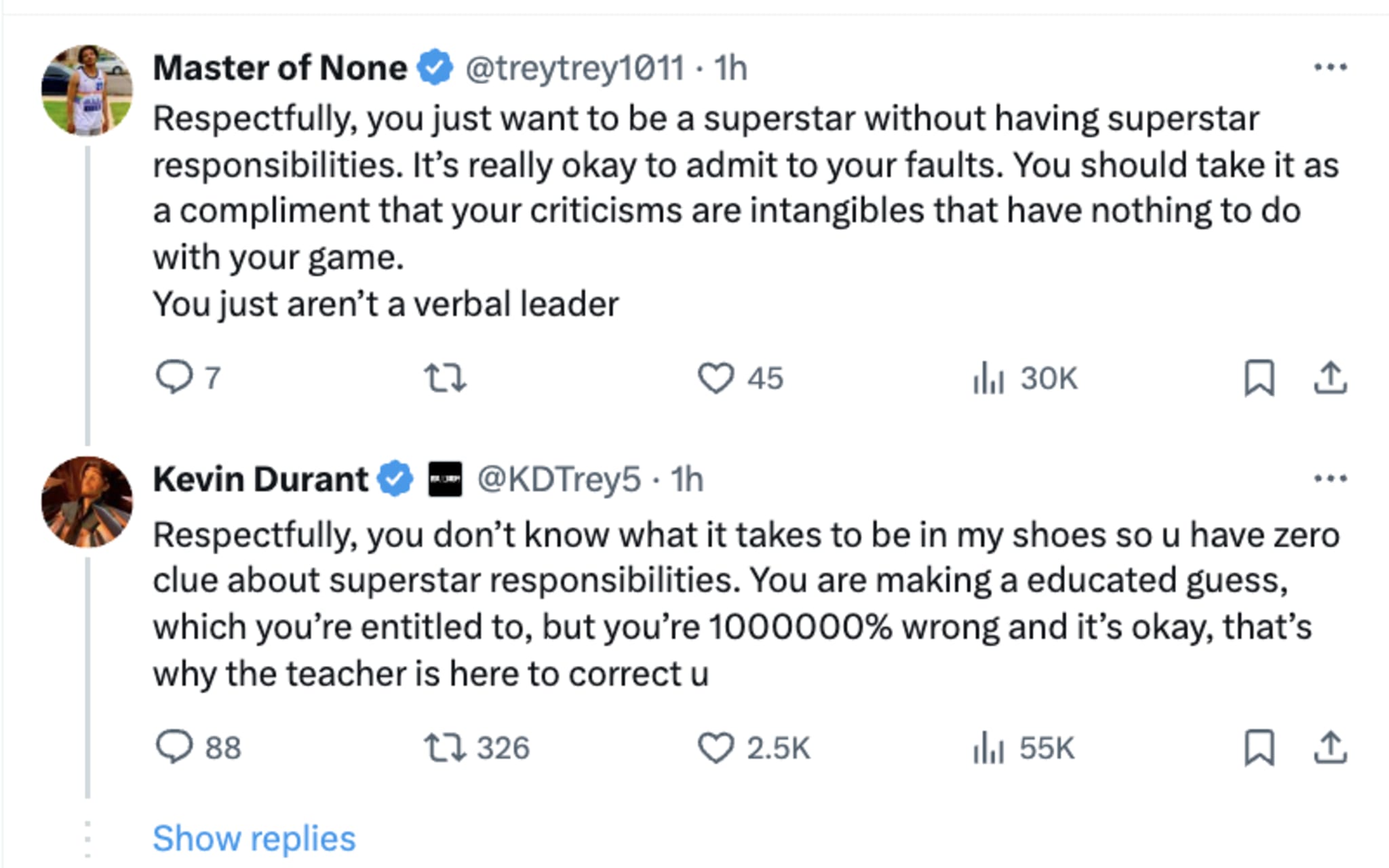Open Kevin Durant's profile avatar
The width and height of the screenshot is (1389, 868).
tap(87, 502)
